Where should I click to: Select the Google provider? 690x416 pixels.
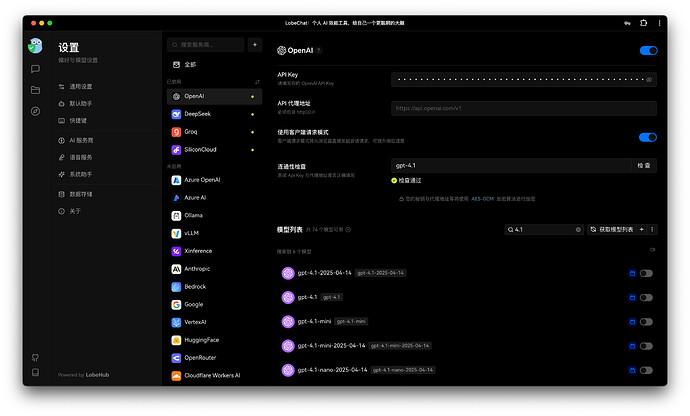point(214,305)
